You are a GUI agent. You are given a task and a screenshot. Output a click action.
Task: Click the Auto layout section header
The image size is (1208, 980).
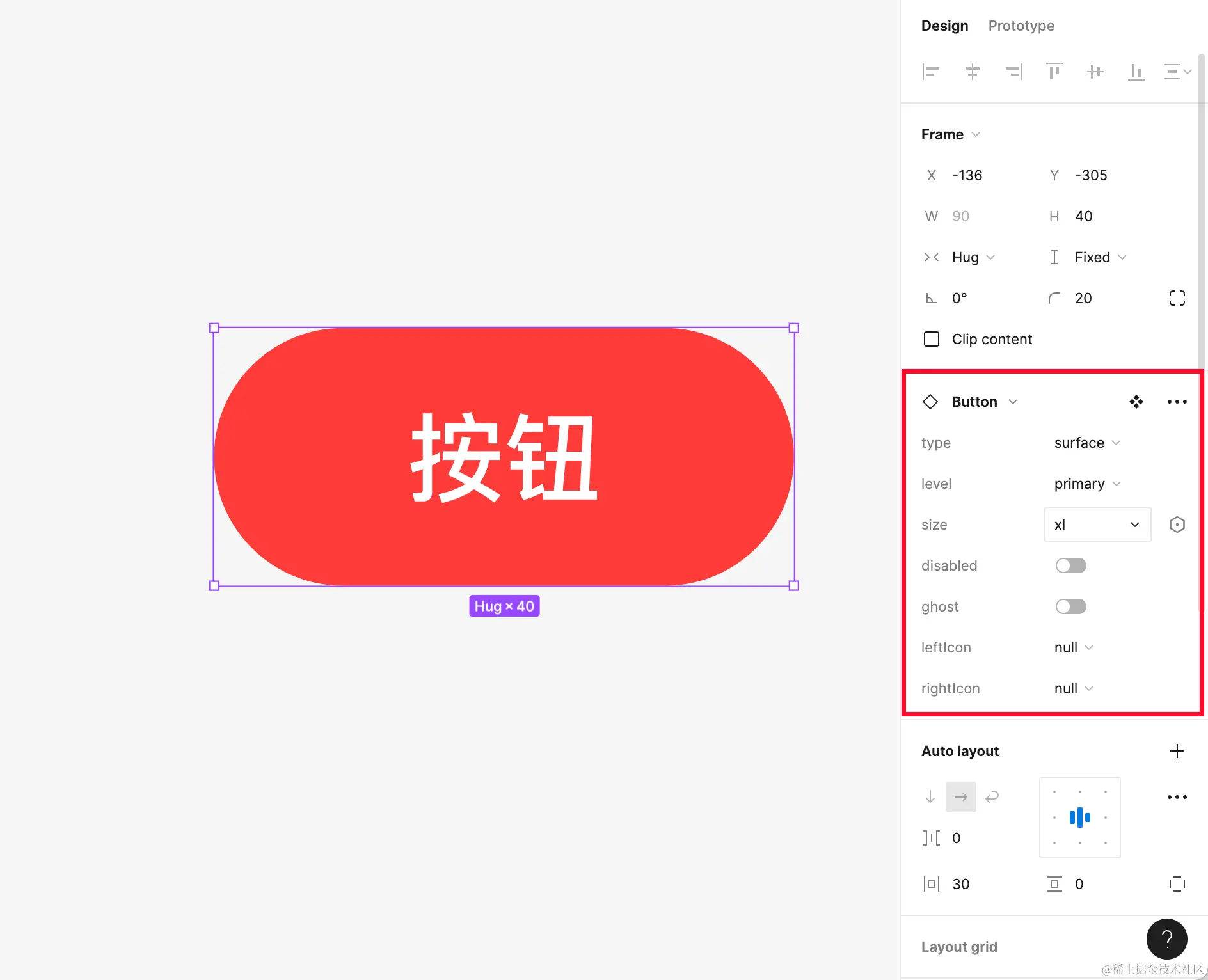coord(960,751)
